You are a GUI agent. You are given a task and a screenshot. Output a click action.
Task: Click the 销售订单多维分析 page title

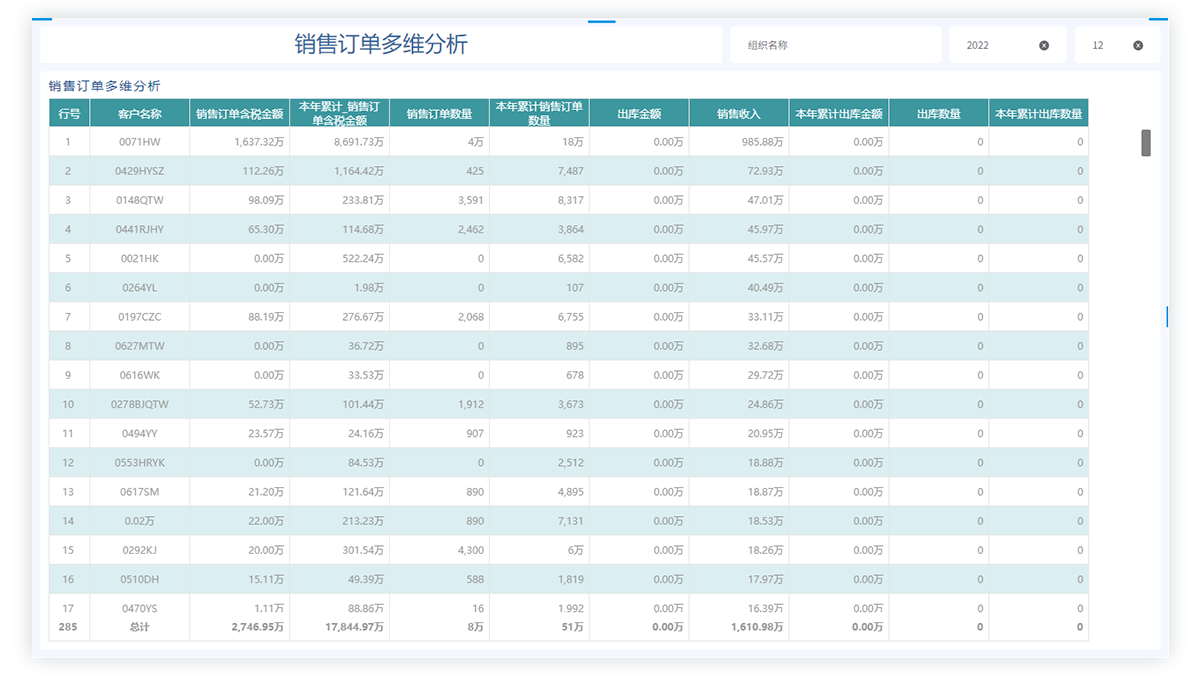point(380,44)
